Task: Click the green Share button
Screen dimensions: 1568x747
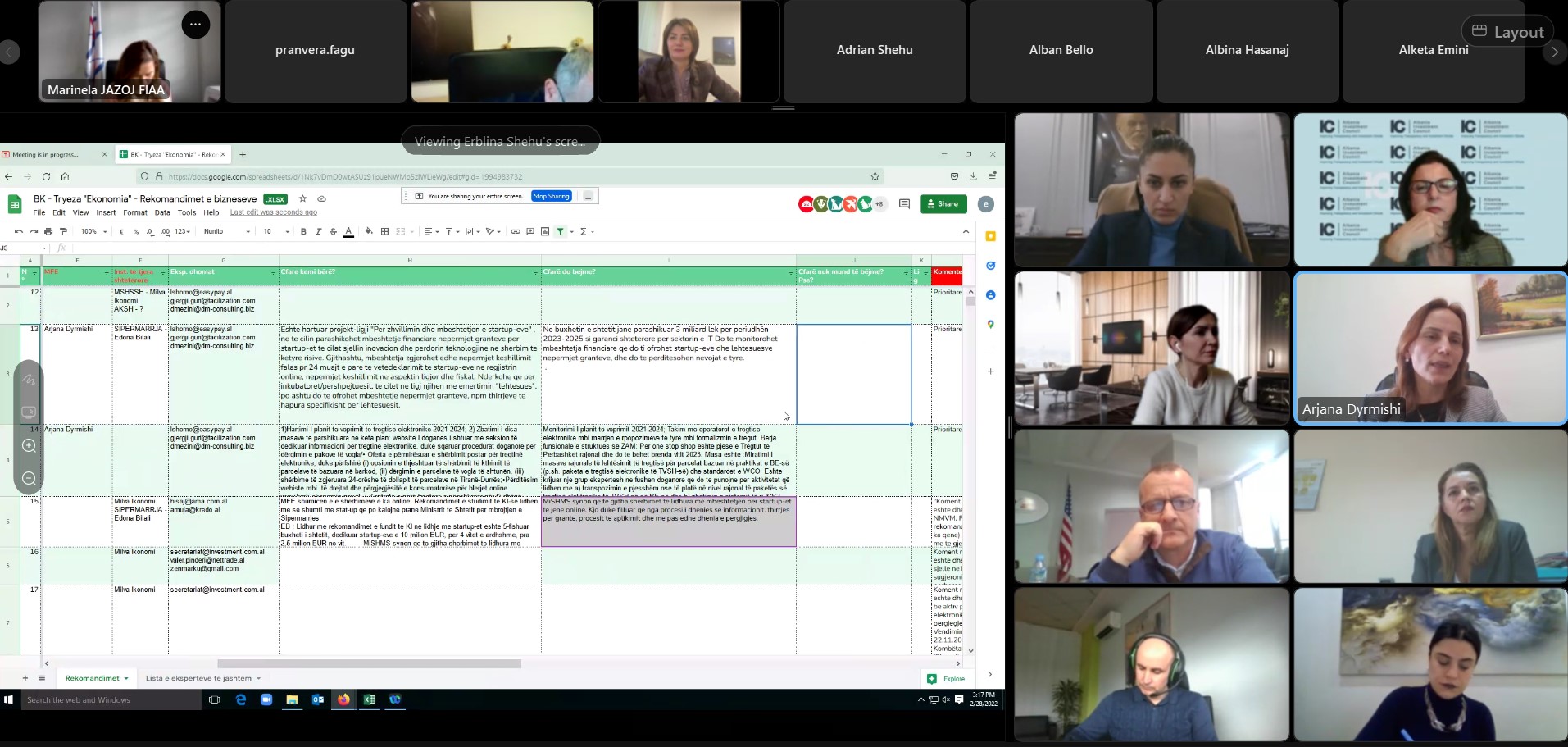Action: tap(943, 204)
